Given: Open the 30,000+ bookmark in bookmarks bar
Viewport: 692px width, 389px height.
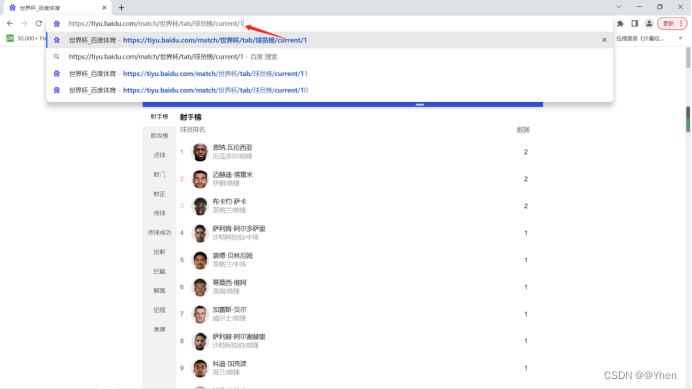Looking at the screenshot, I should (x=25, y=38).
